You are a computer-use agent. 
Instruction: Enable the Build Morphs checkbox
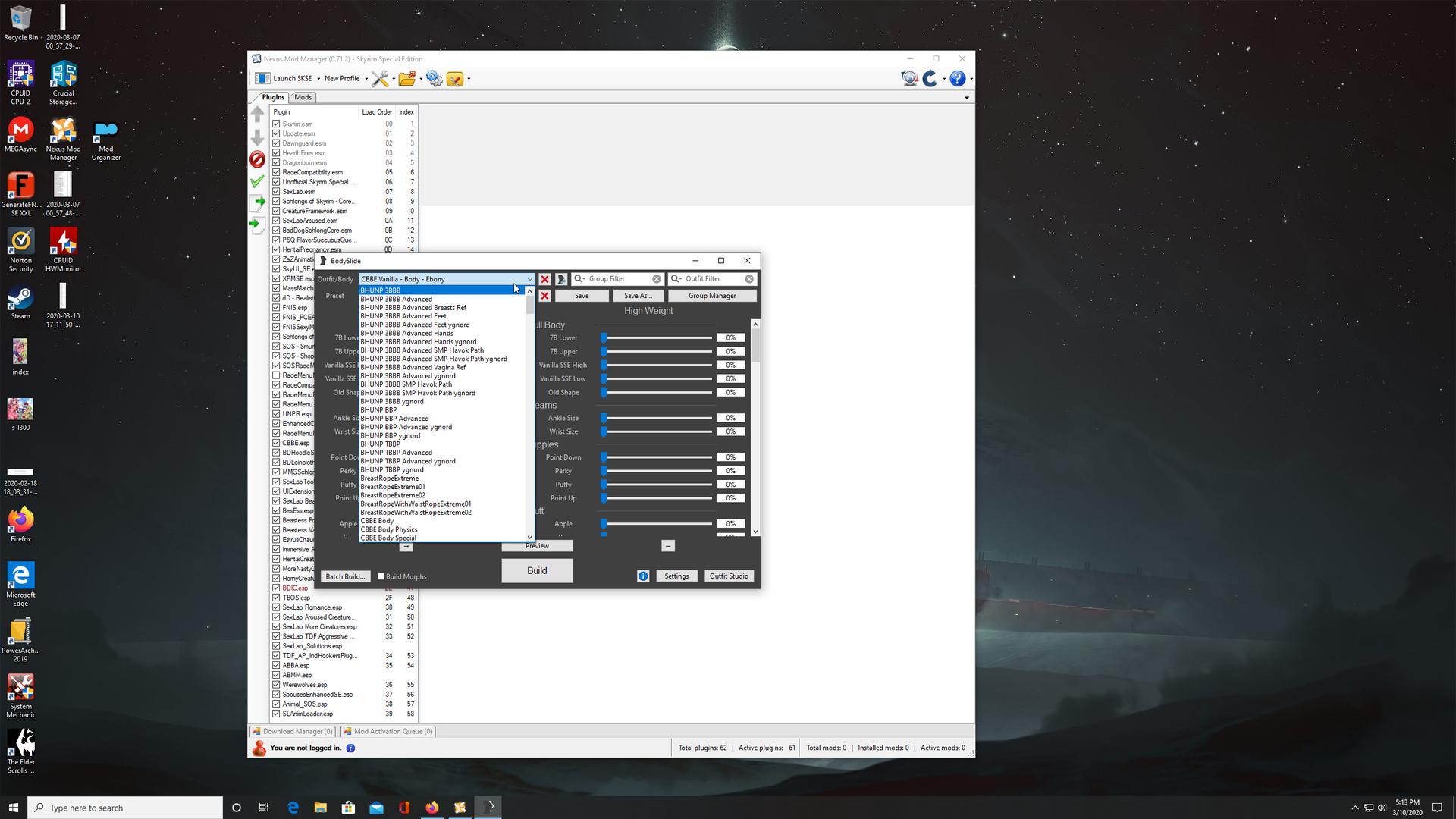click(381, 577)
